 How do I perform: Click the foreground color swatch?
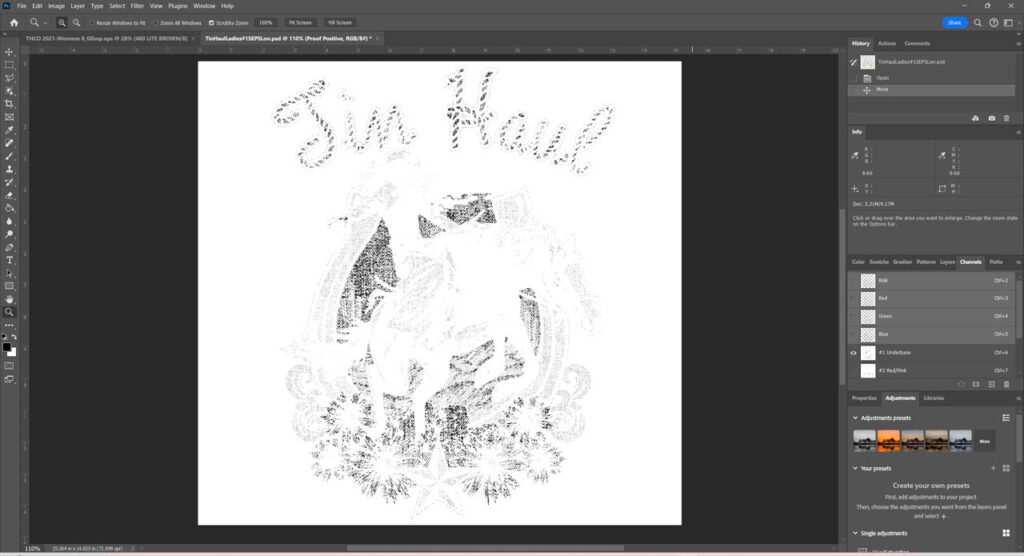[x=7, y=346]
